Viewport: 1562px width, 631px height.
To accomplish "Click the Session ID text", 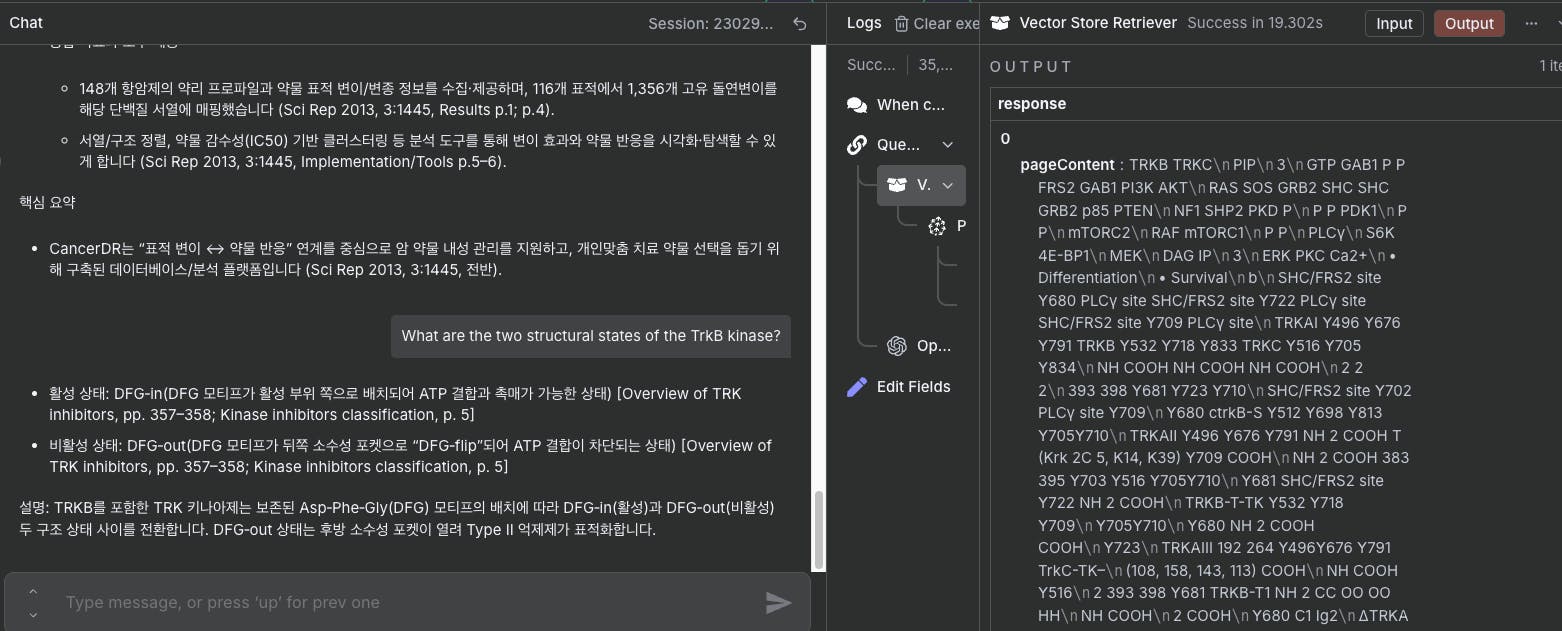I will tap(710, 23).
